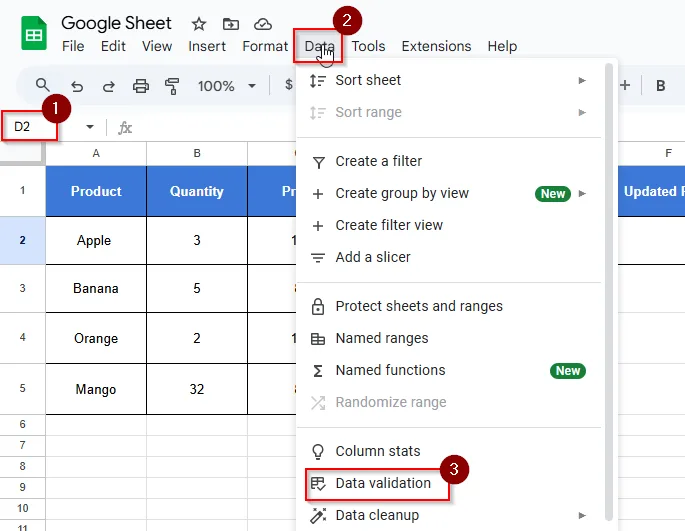Open the Edit menu
685x531 pixels.
[x=113, y=46]
